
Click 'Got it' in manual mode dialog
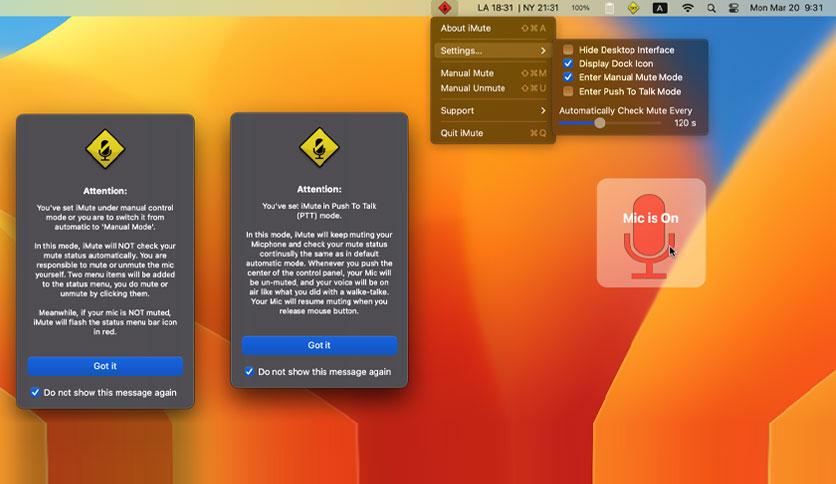tap(105, 366)
